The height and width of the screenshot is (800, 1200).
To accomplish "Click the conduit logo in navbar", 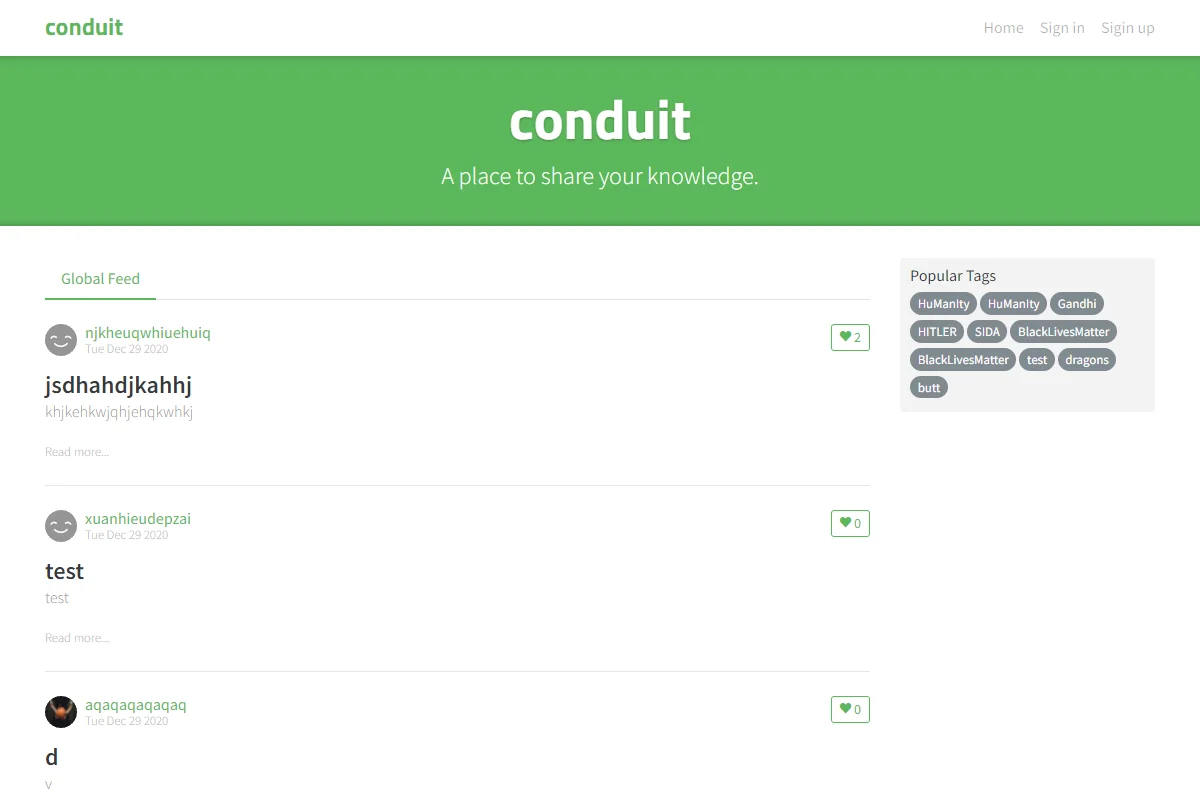I will (x=84, y=27).
